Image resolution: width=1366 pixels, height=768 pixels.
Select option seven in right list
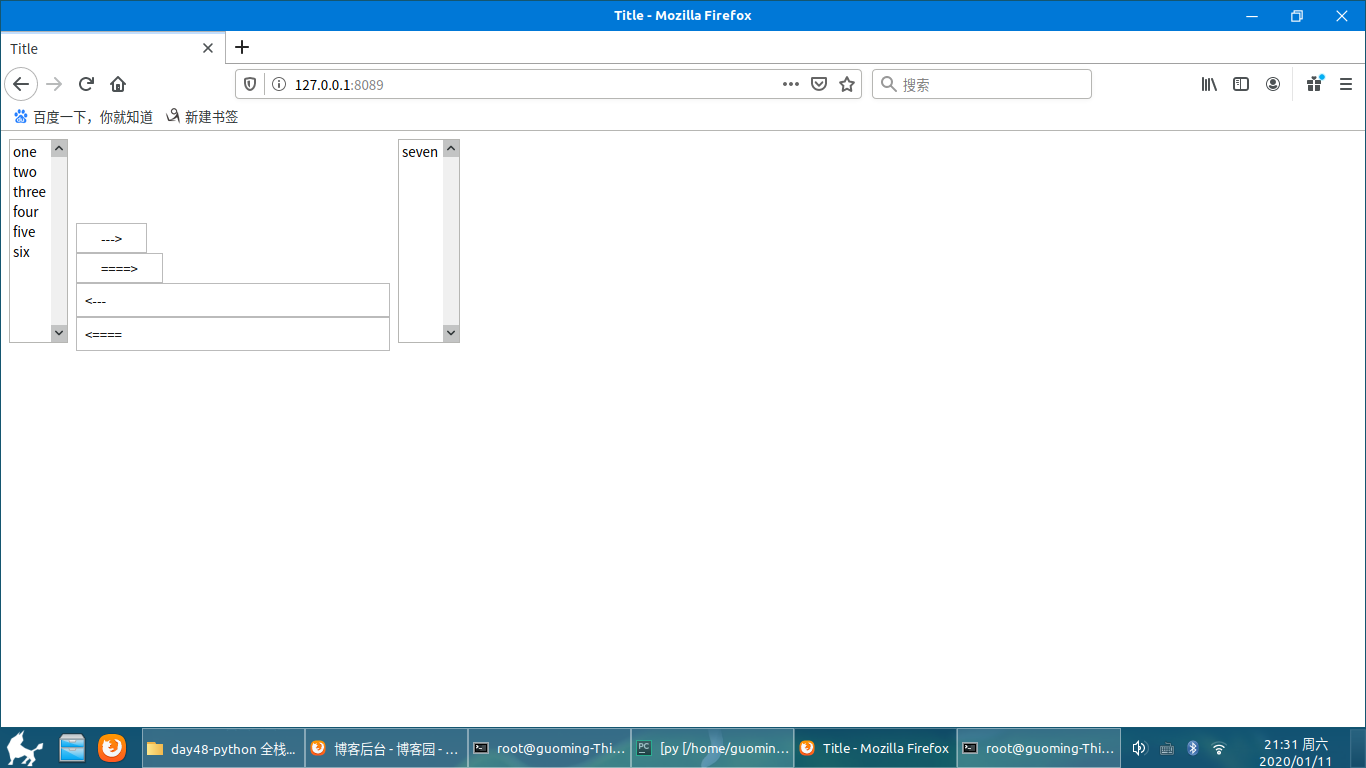[x=421, y=152]
